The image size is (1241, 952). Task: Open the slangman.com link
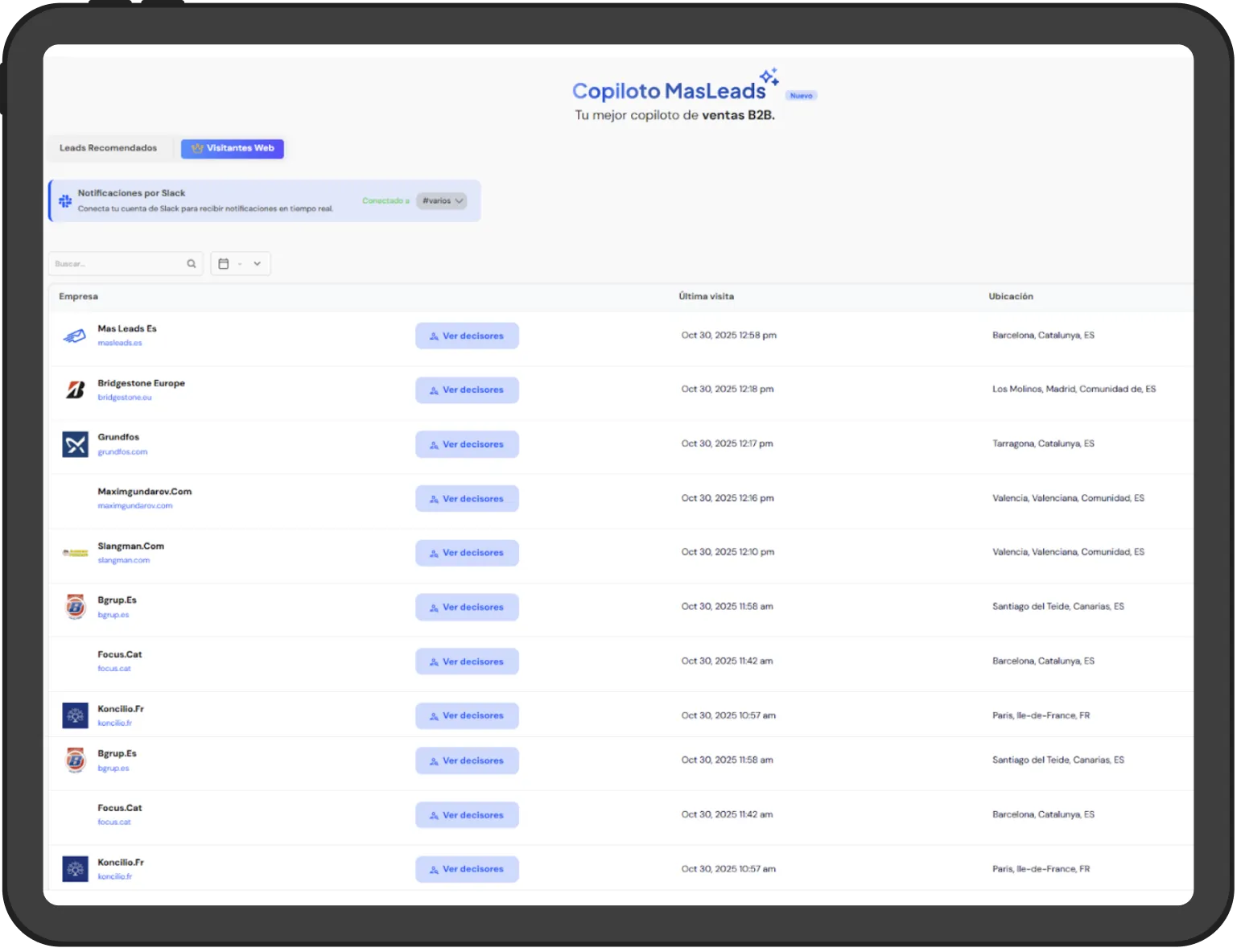coord(124,561)
